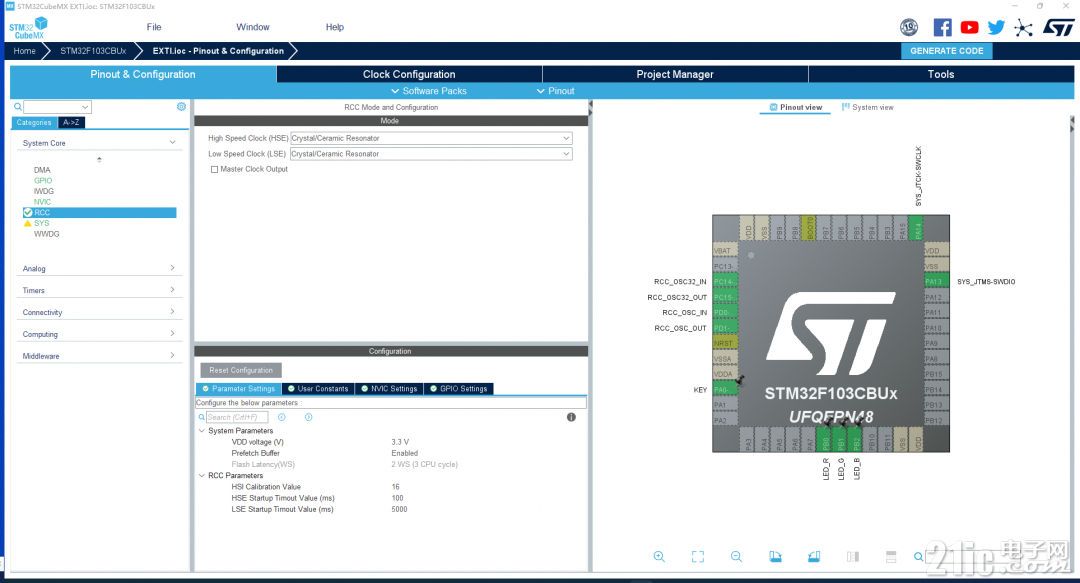Toggle Master Clock Output checkbox
The height and width of the screenshot is (583, 1080).
[214, 170]
